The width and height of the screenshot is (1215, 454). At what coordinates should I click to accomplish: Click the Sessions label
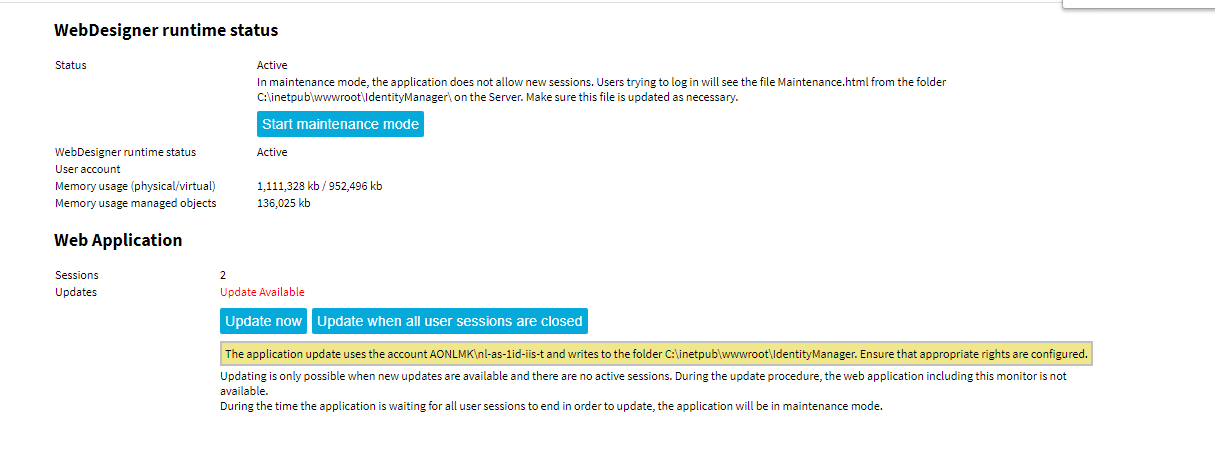pos(77,275)
